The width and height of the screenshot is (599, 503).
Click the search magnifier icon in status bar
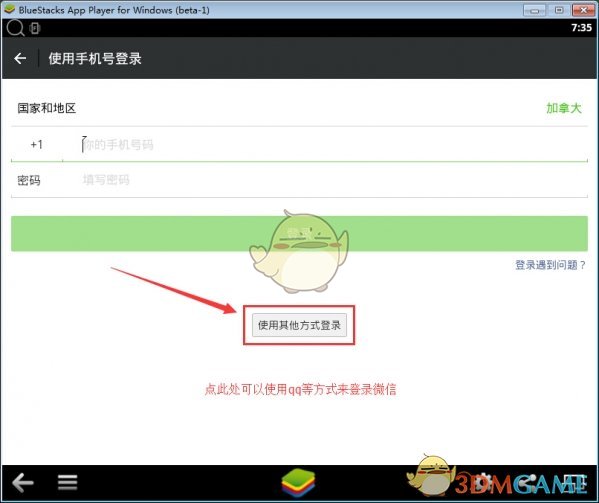15,28
